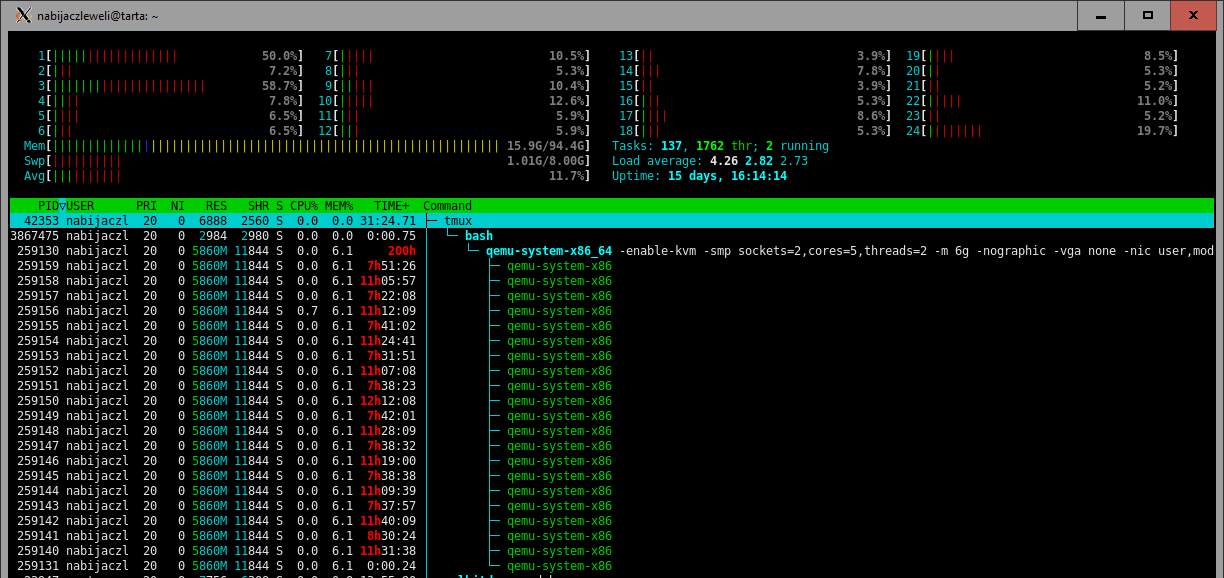Collapse the tmux process tree branch
Image resolution: width=1224 pixels, height=578 pixels.
(431, 221)
